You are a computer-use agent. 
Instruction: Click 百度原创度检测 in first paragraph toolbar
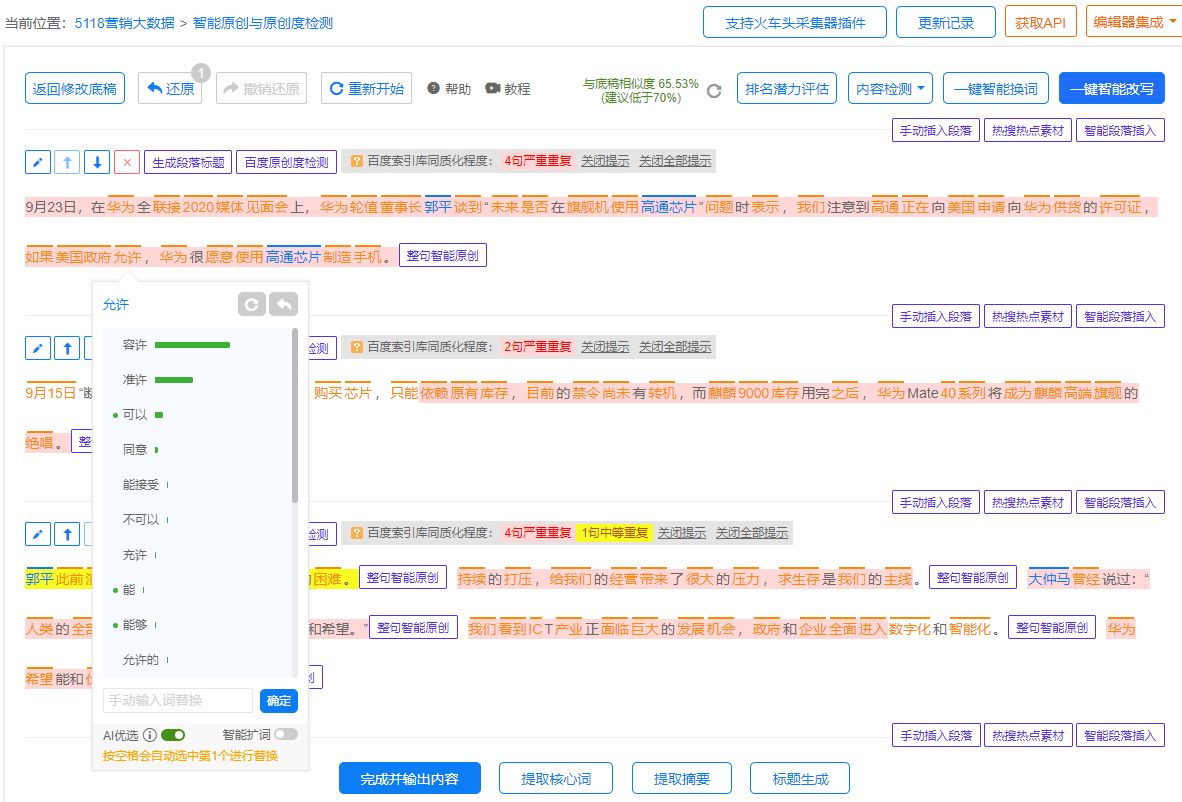coord(286,162)
